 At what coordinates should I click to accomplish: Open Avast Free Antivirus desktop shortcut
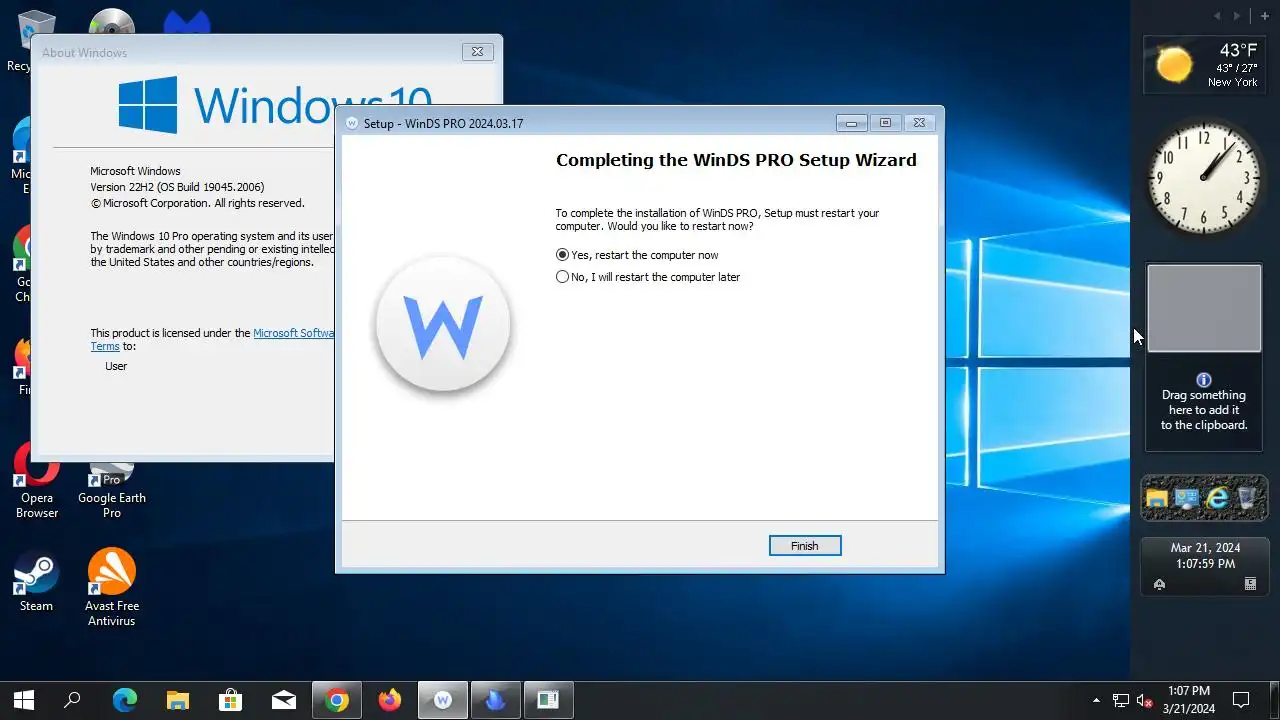(112, 588)
